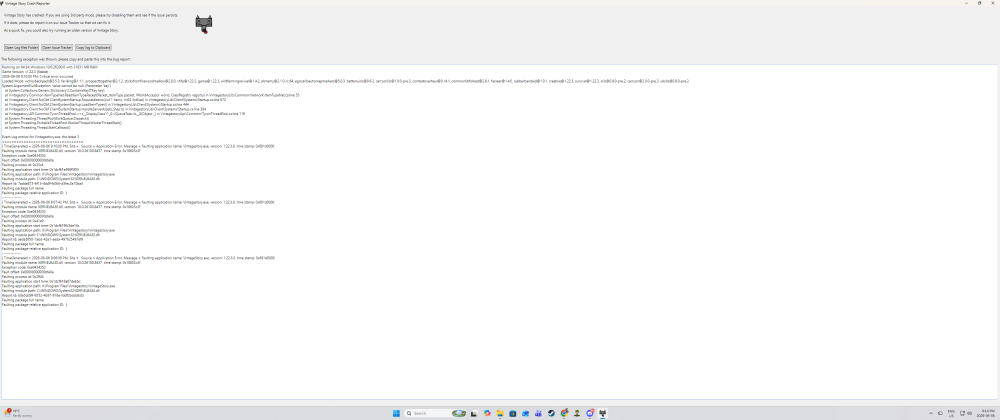Image resolution: width=1000 pixels, height=420 pixels.
Task: Open File Explorer from taskbar
Action: pos(500,413)
